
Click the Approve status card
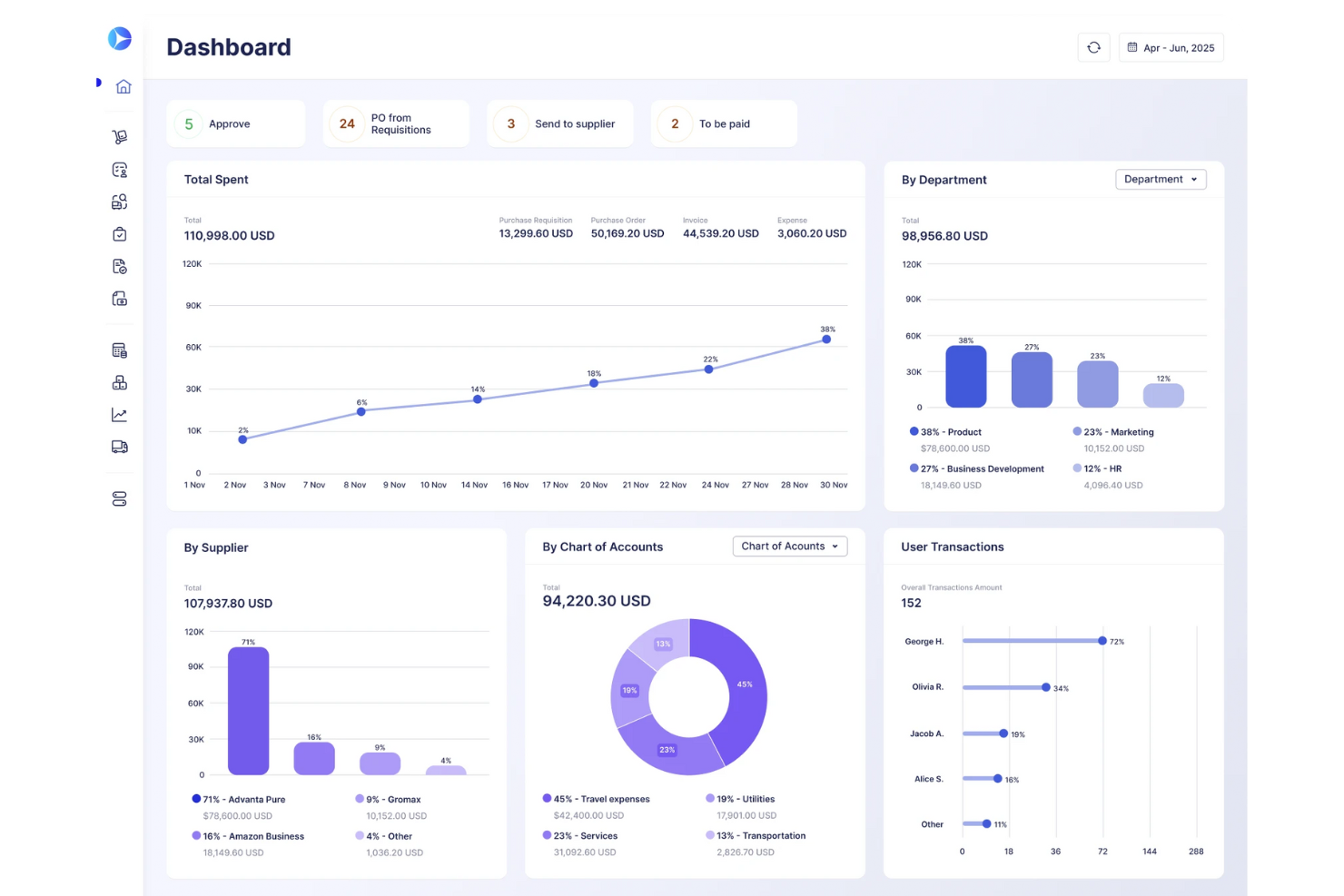[235, 123]
